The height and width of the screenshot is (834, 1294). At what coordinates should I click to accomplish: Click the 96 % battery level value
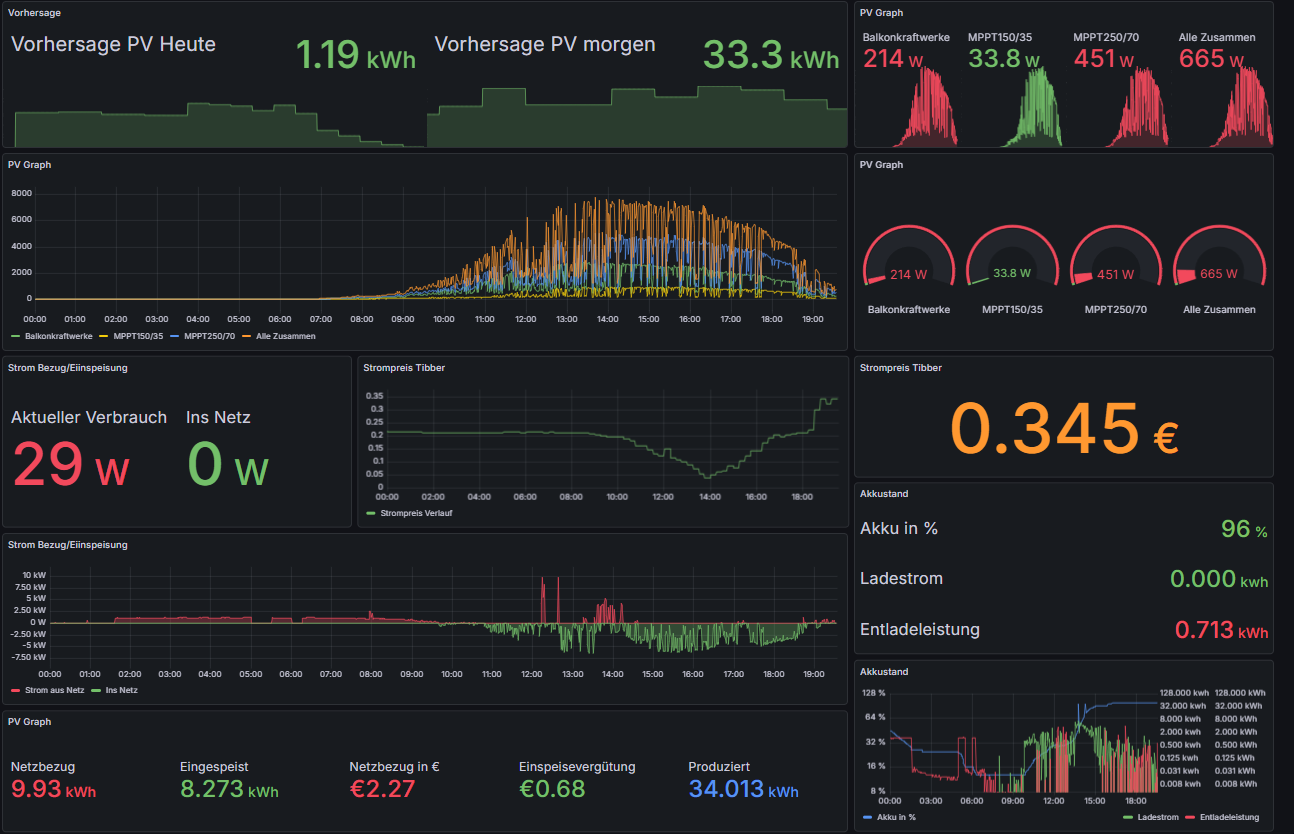tap(1244, 529)
